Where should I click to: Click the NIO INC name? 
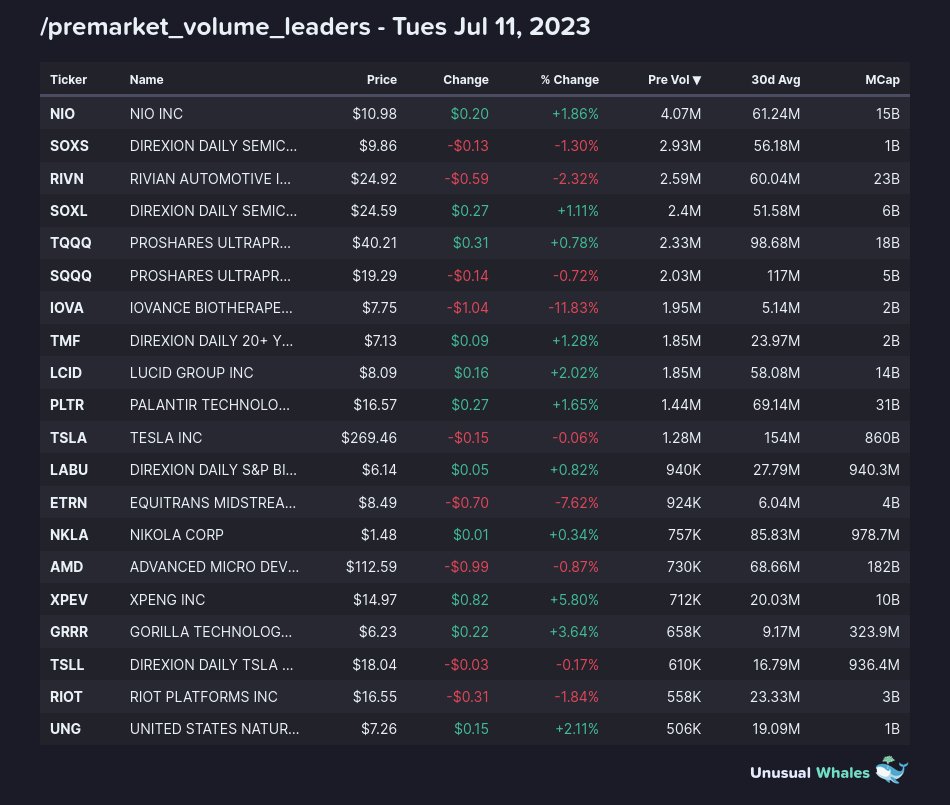point(156,114)
